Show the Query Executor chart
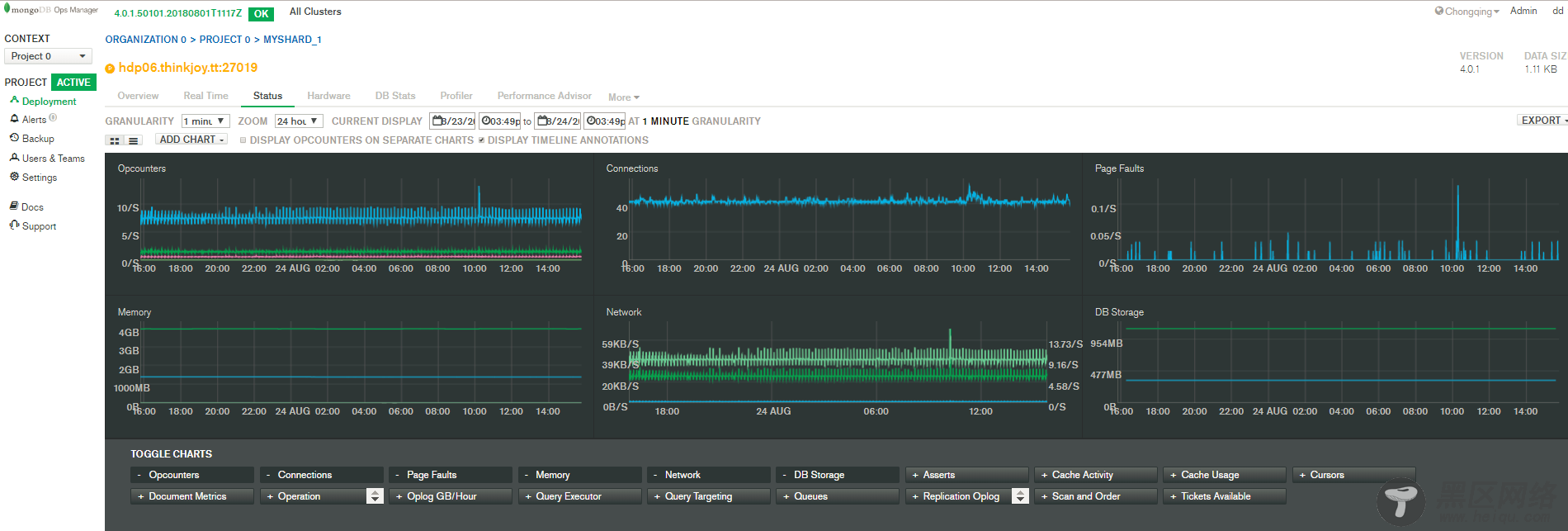 tap(580, 496)
